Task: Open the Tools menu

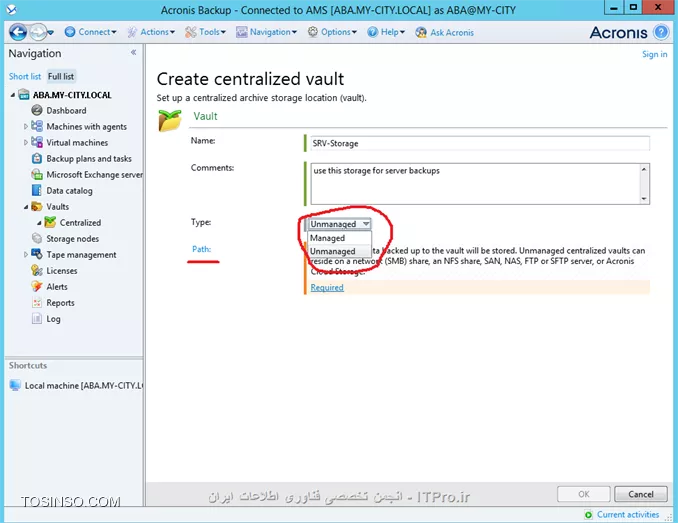Action: point(205,32)
